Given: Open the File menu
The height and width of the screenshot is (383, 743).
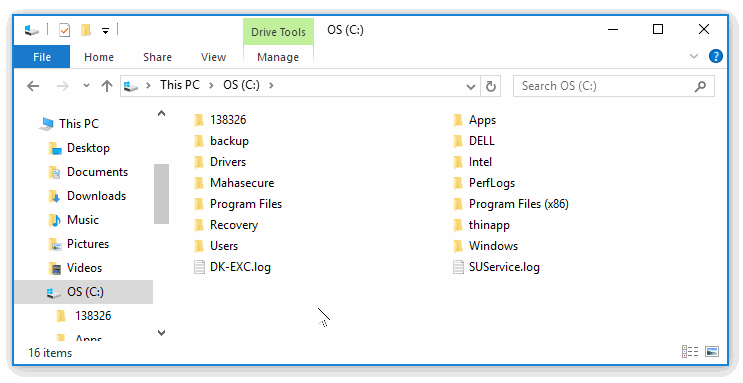Looking at the screenshot, I should [x=42, y=57].
